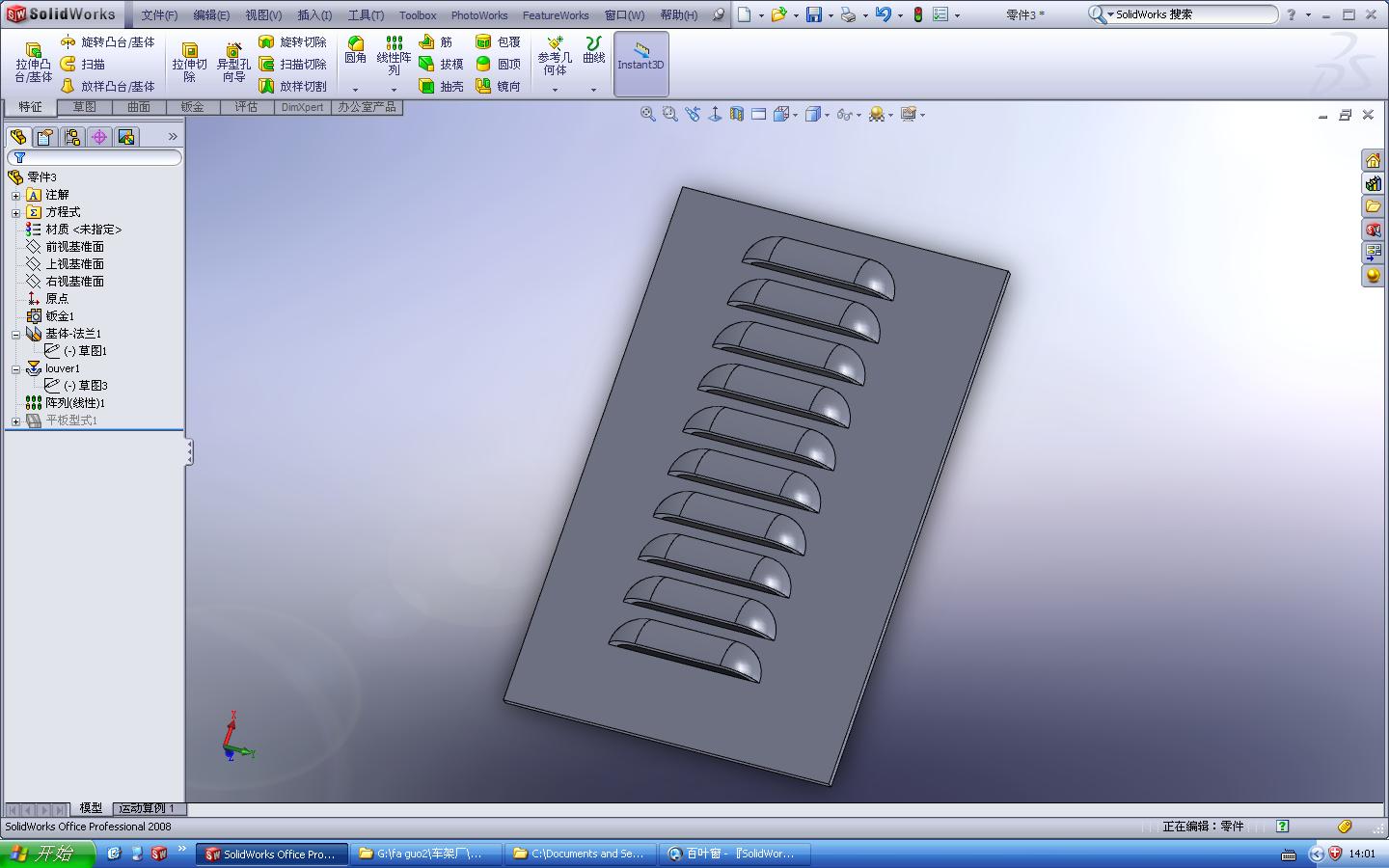The width and height of the screenshot is (1389, 868).
Task: Apply the 圆角 fillet tool
Action: [356, 51]
